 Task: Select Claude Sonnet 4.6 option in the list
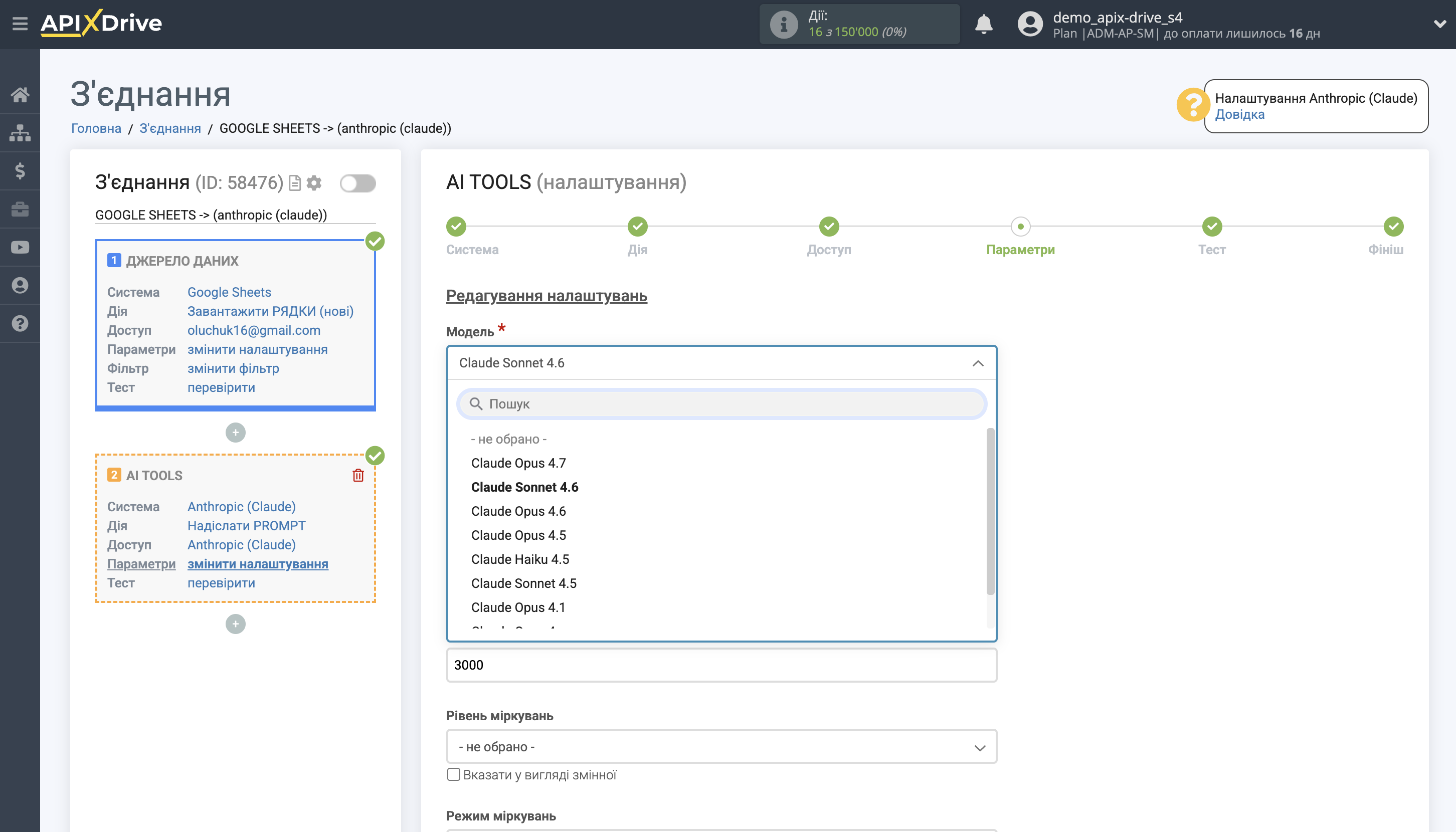(525, 487)
